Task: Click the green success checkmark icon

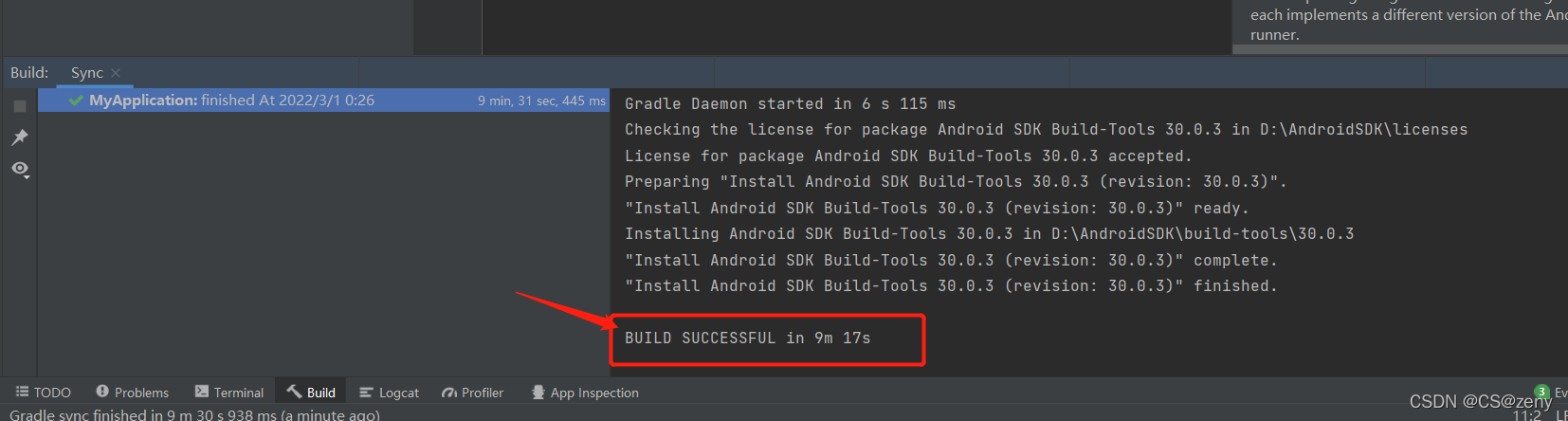Action: tap(76, 101)
